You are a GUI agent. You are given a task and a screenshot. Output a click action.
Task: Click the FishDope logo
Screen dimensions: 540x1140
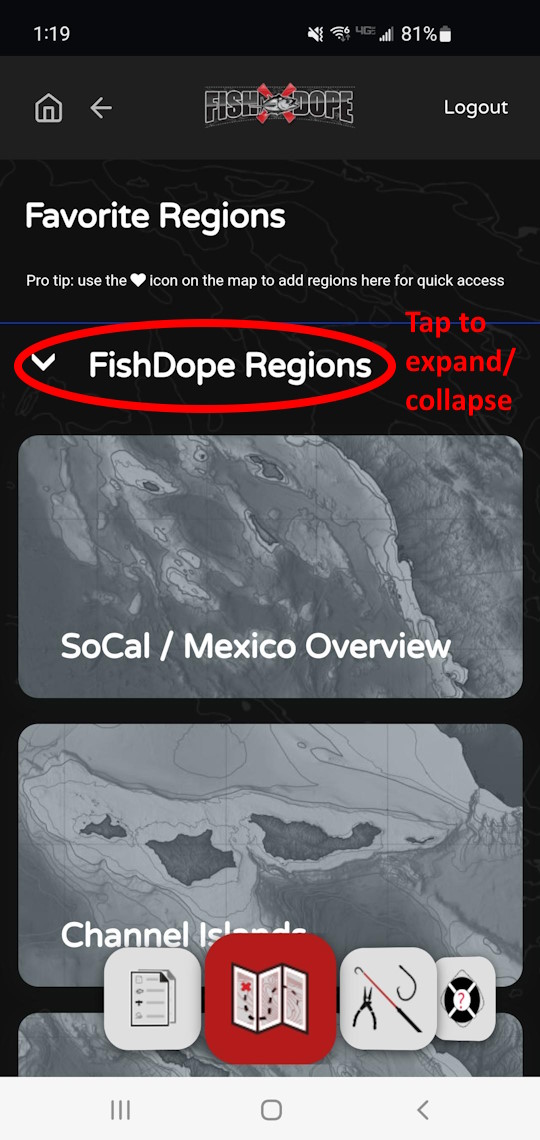279,107
